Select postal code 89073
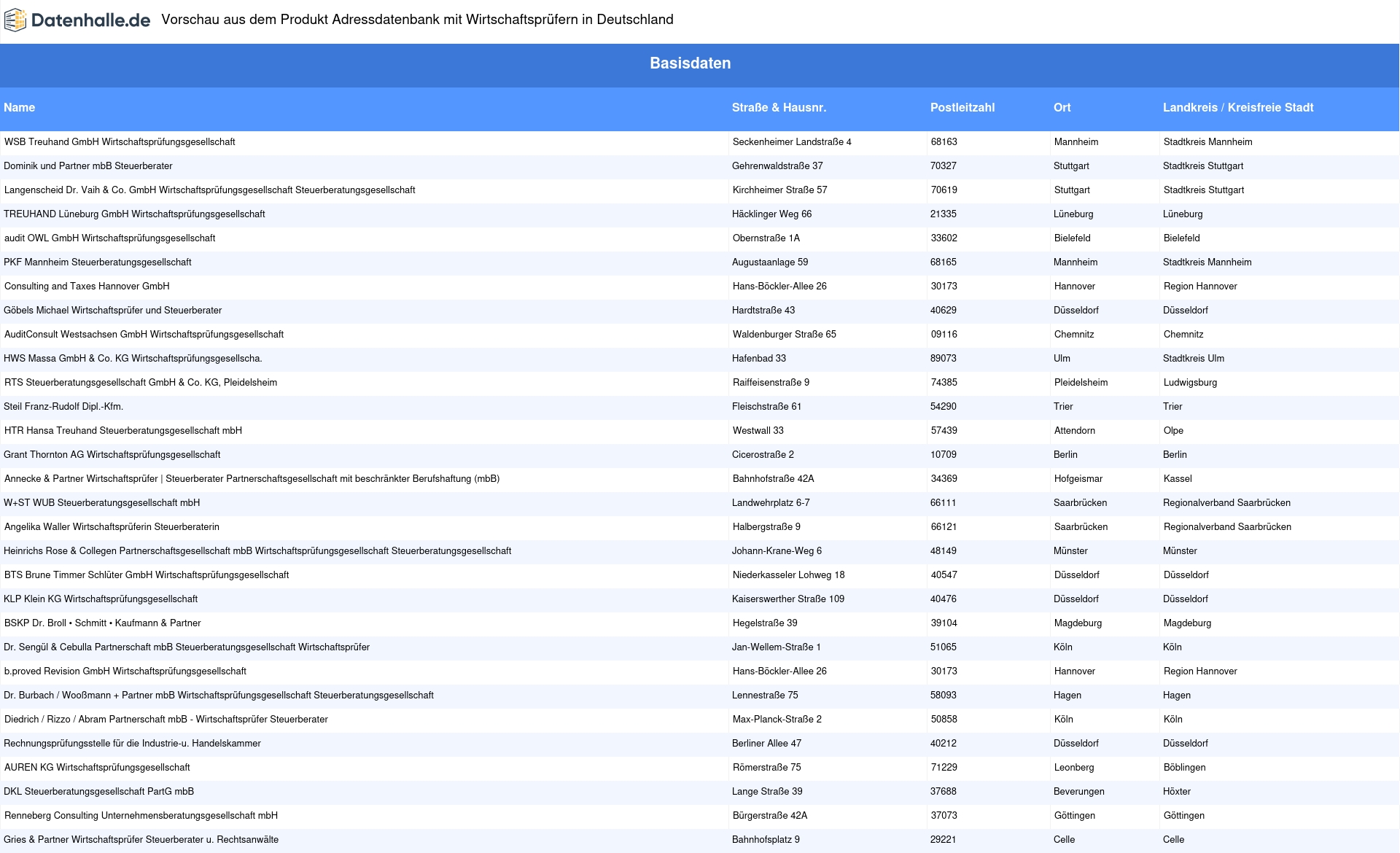1400x853 pixels. (944, 359)
